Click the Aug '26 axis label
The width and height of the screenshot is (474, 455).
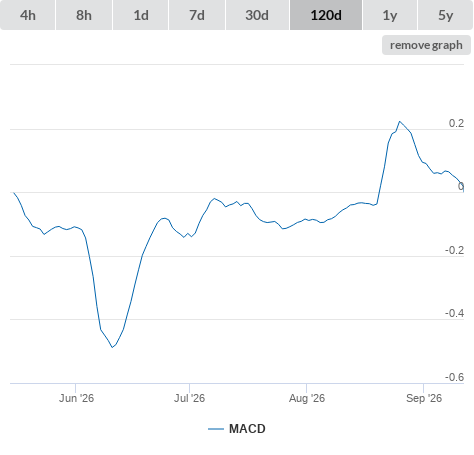(307, 398)
